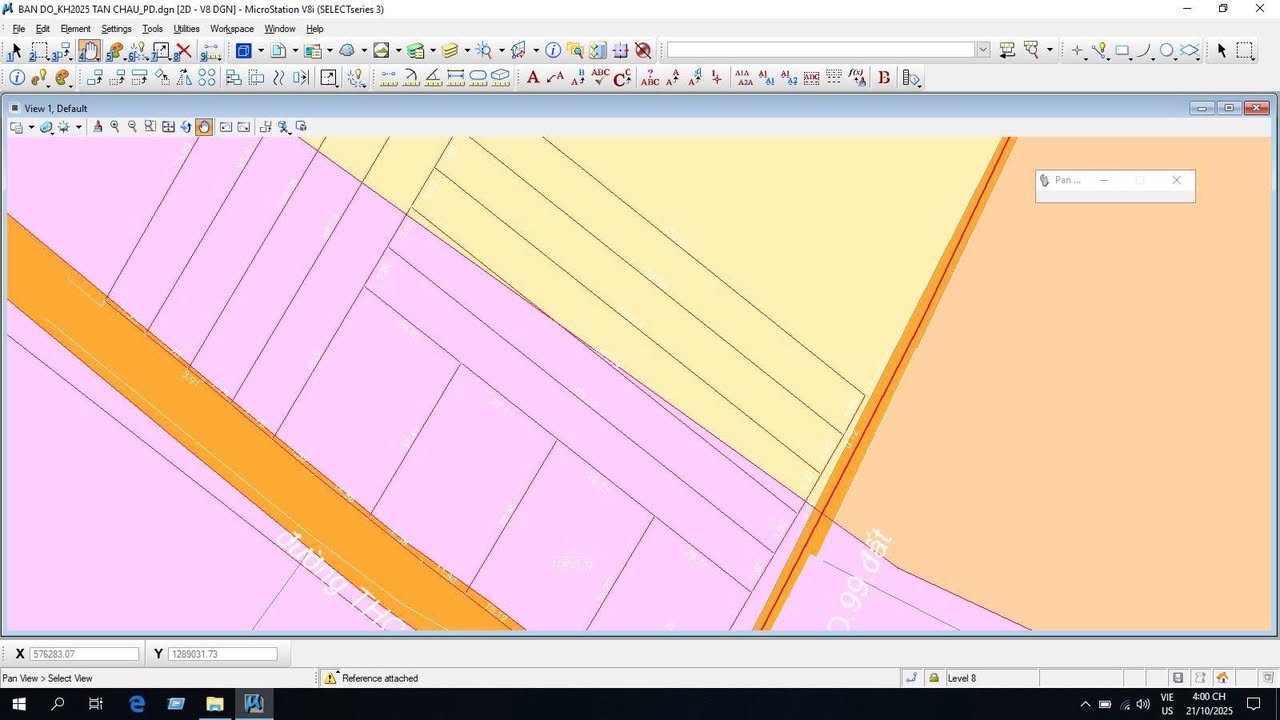The image size is (1280, 720).
Task: Click the Zoom In view icon
Action: 115,127
